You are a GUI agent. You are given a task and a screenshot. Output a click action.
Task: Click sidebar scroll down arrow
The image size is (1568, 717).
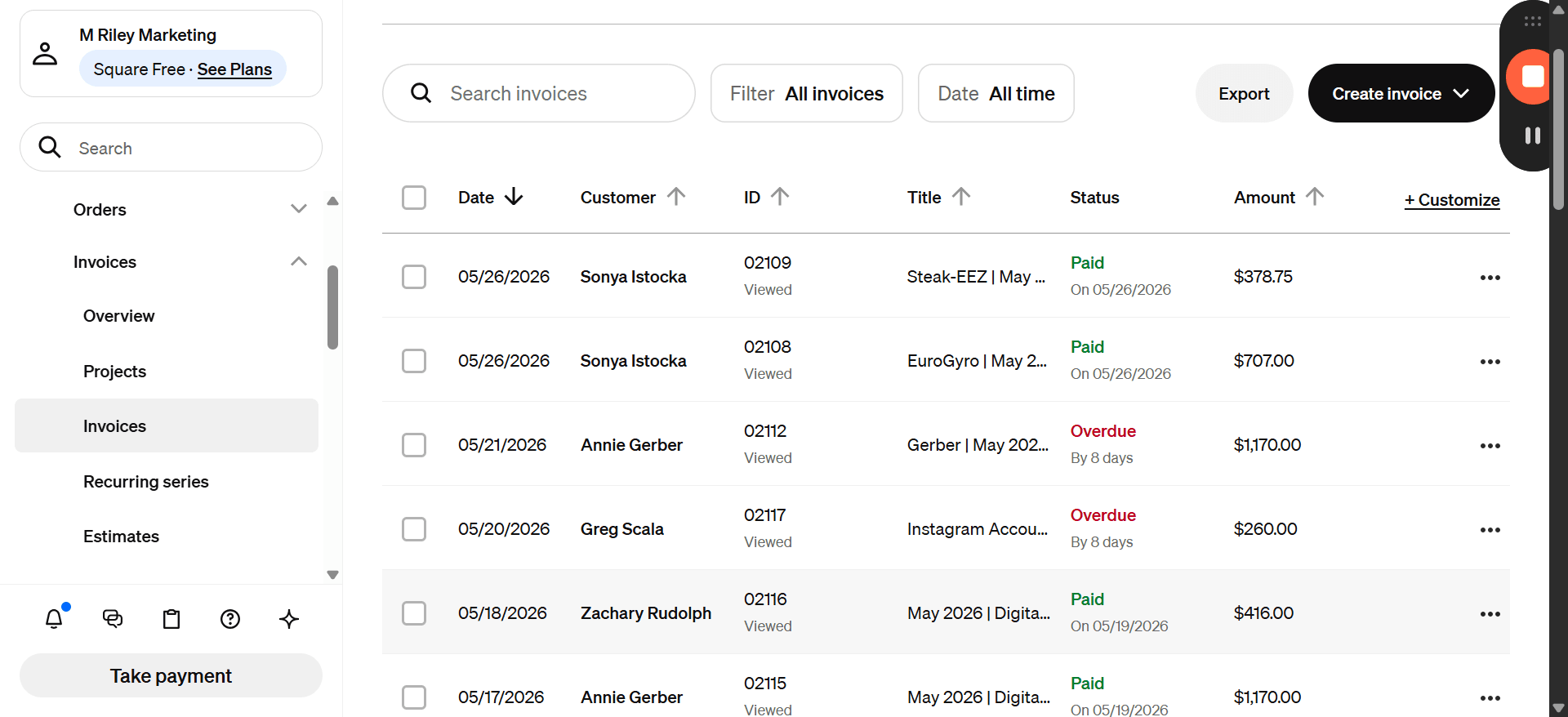pyautogui.click(x=332, y=575)
